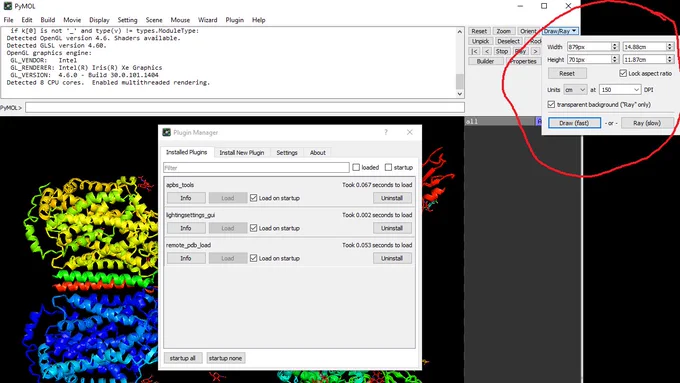Click Plugin Manager help question mark
This screenshot has height=383, width=680.
(x=386, y=132)
